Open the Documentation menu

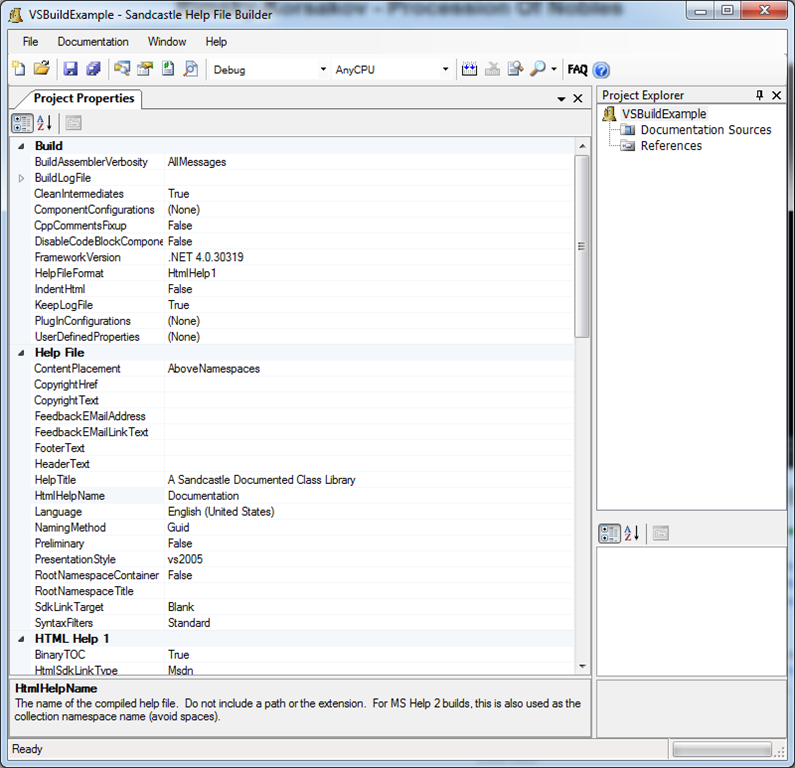(x=93, y=42)
